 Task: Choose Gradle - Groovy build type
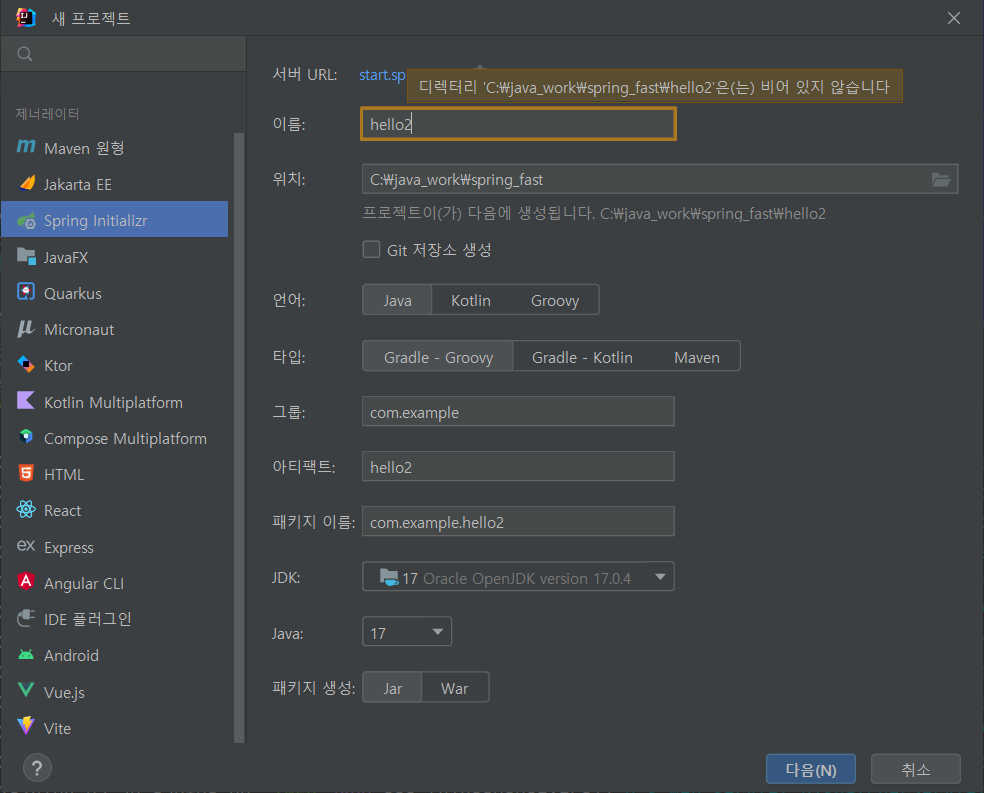438,357
